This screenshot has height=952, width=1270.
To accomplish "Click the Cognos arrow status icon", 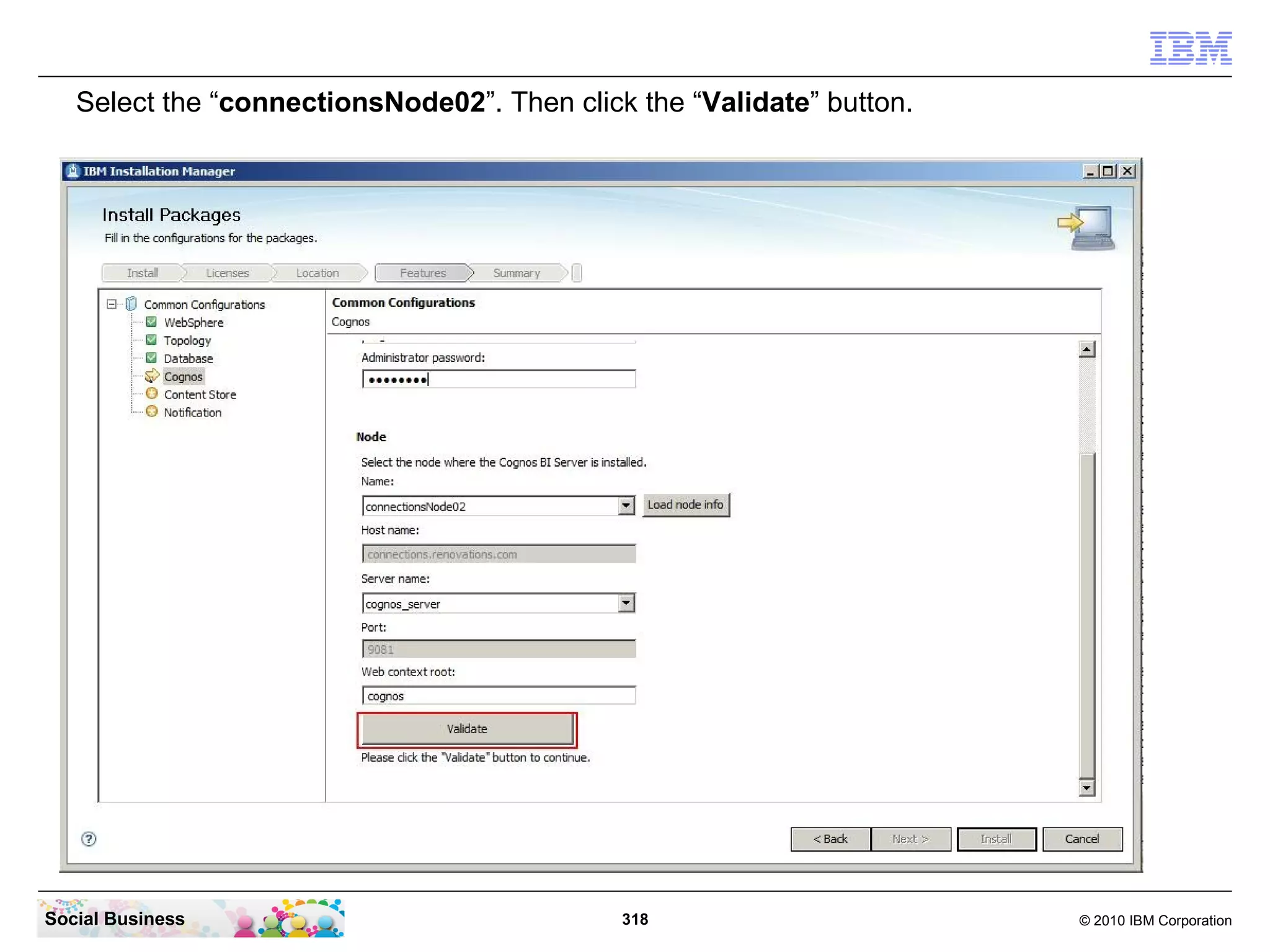I will (x=152, y=376).
